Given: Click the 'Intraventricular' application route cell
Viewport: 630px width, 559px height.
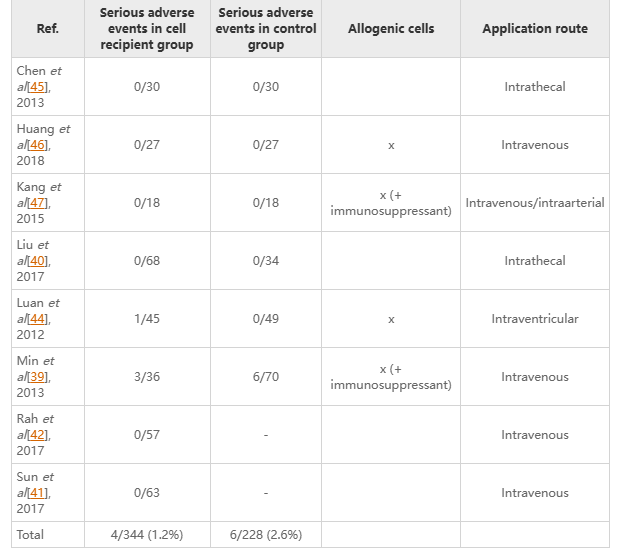Looking at the screenshot, I should tap(535, 319).
